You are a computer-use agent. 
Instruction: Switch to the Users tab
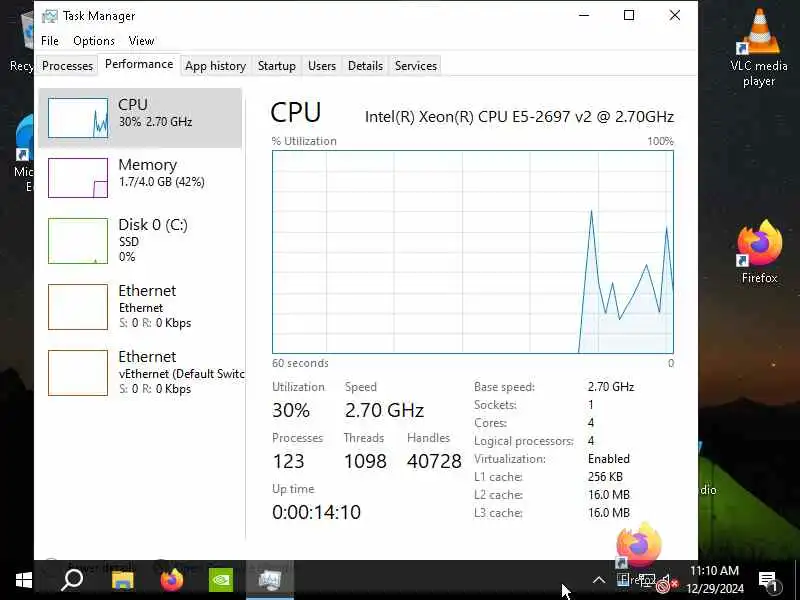(x=322, y=66)
